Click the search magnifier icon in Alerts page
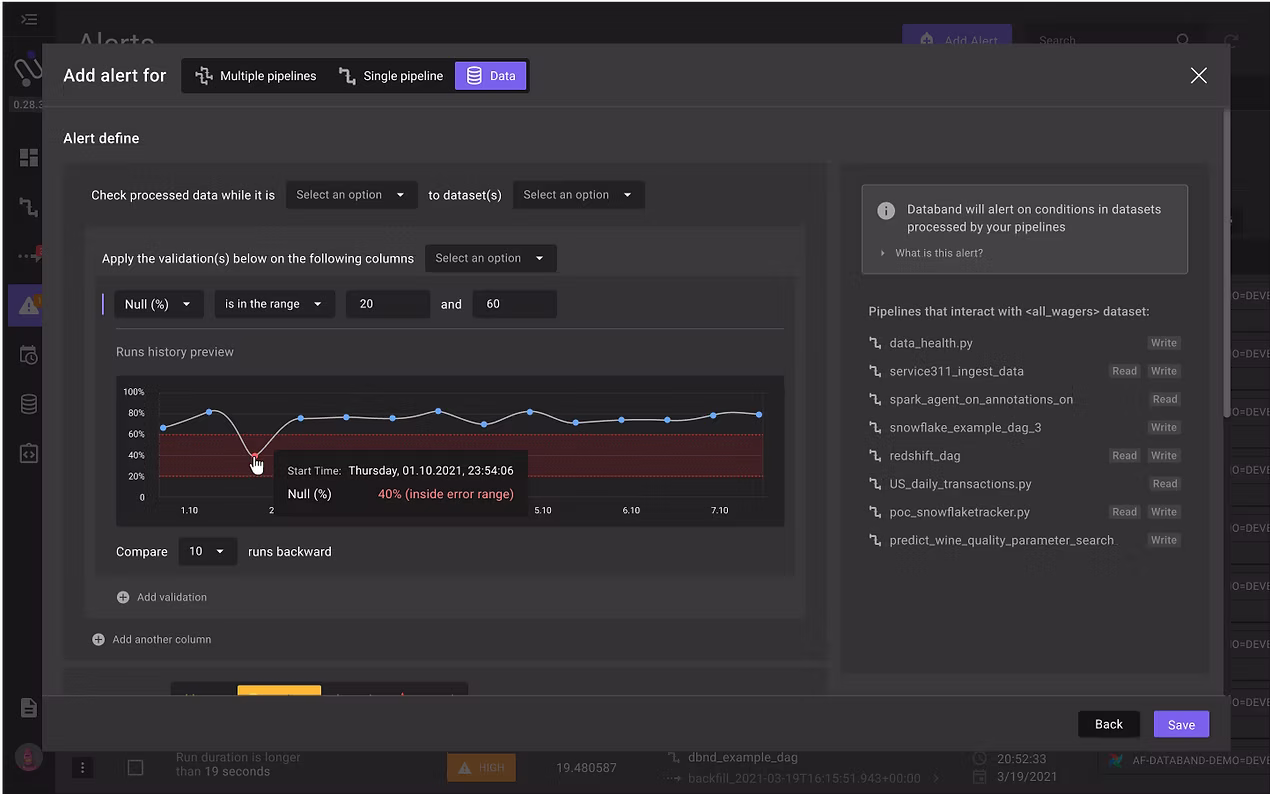The width and height of the screenshot is (1270, 794). (x=1183, y=40)
